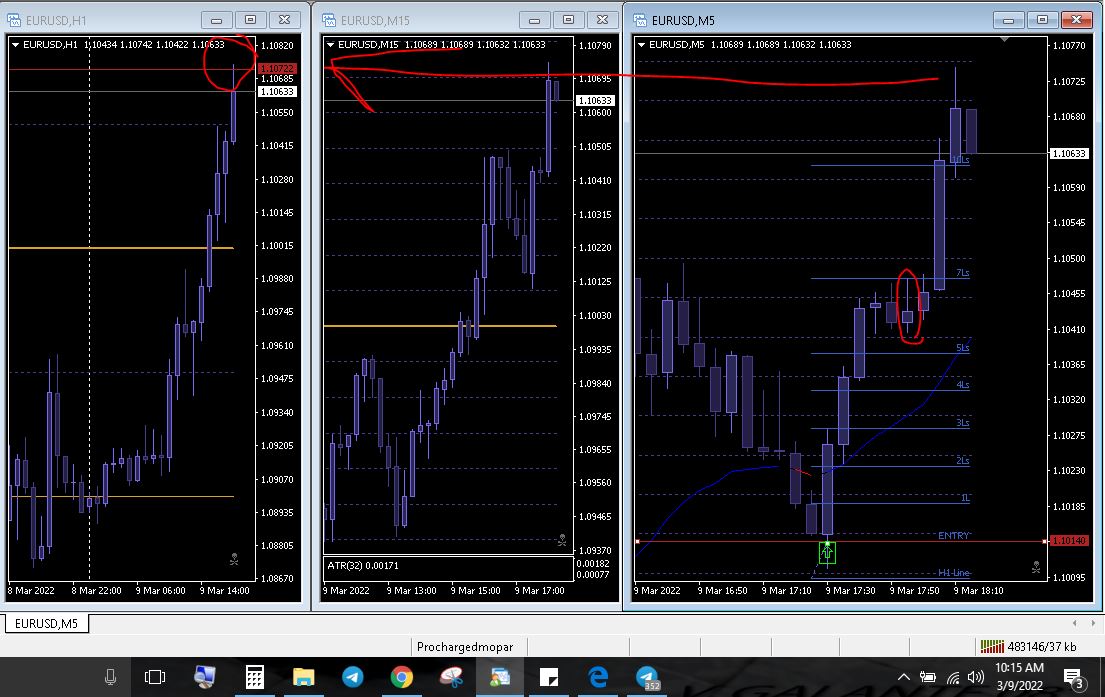Open the MetaTrader terminal taskbar icon
Image resolution: width=1105 pixels, height=697 pixels.
coord(500,677)
